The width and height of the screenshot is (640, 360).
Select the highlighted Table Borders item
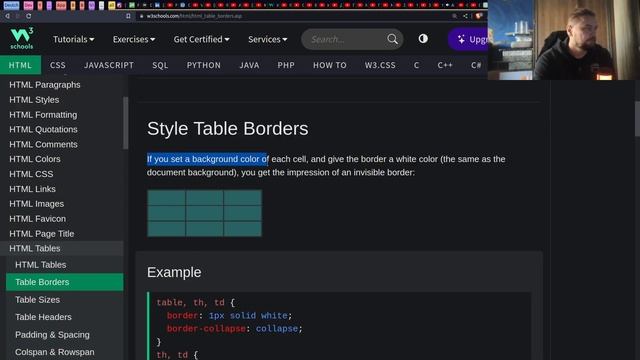[64, 282]
